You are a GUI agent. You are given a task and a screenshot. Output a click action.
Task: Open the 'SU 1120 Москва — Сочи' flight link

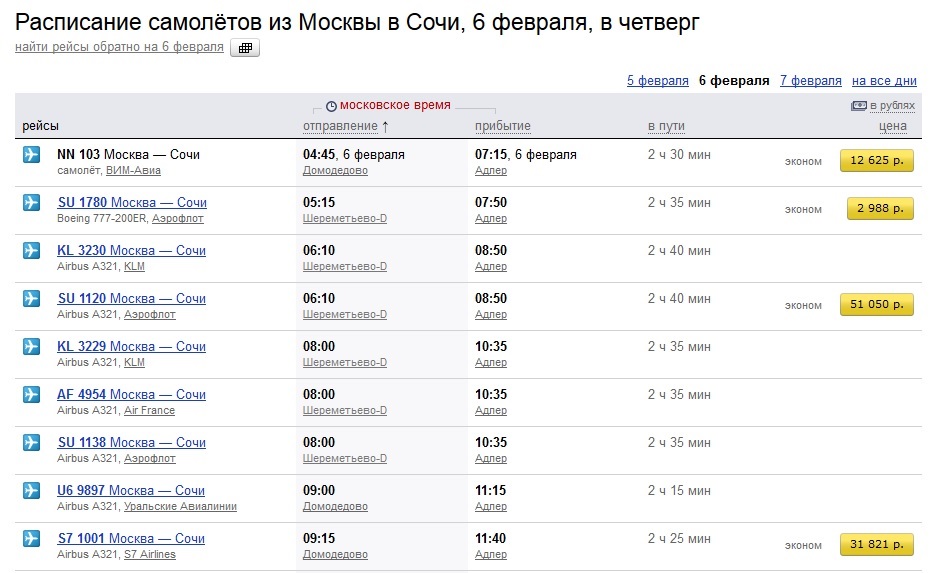pyautogui.click(x=131, y=299)
